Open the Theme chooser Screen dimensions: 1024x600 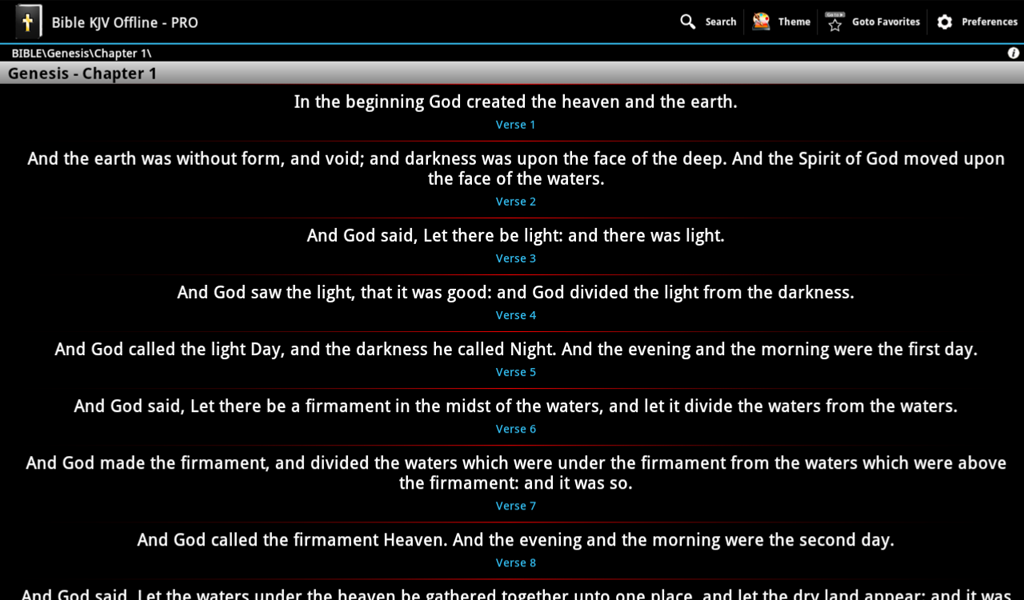coord(781,21)
